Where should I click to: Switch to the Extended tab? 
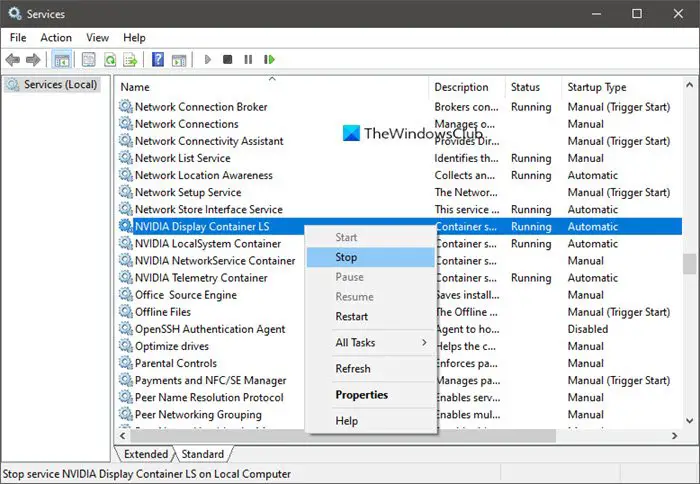click(146, 454)
